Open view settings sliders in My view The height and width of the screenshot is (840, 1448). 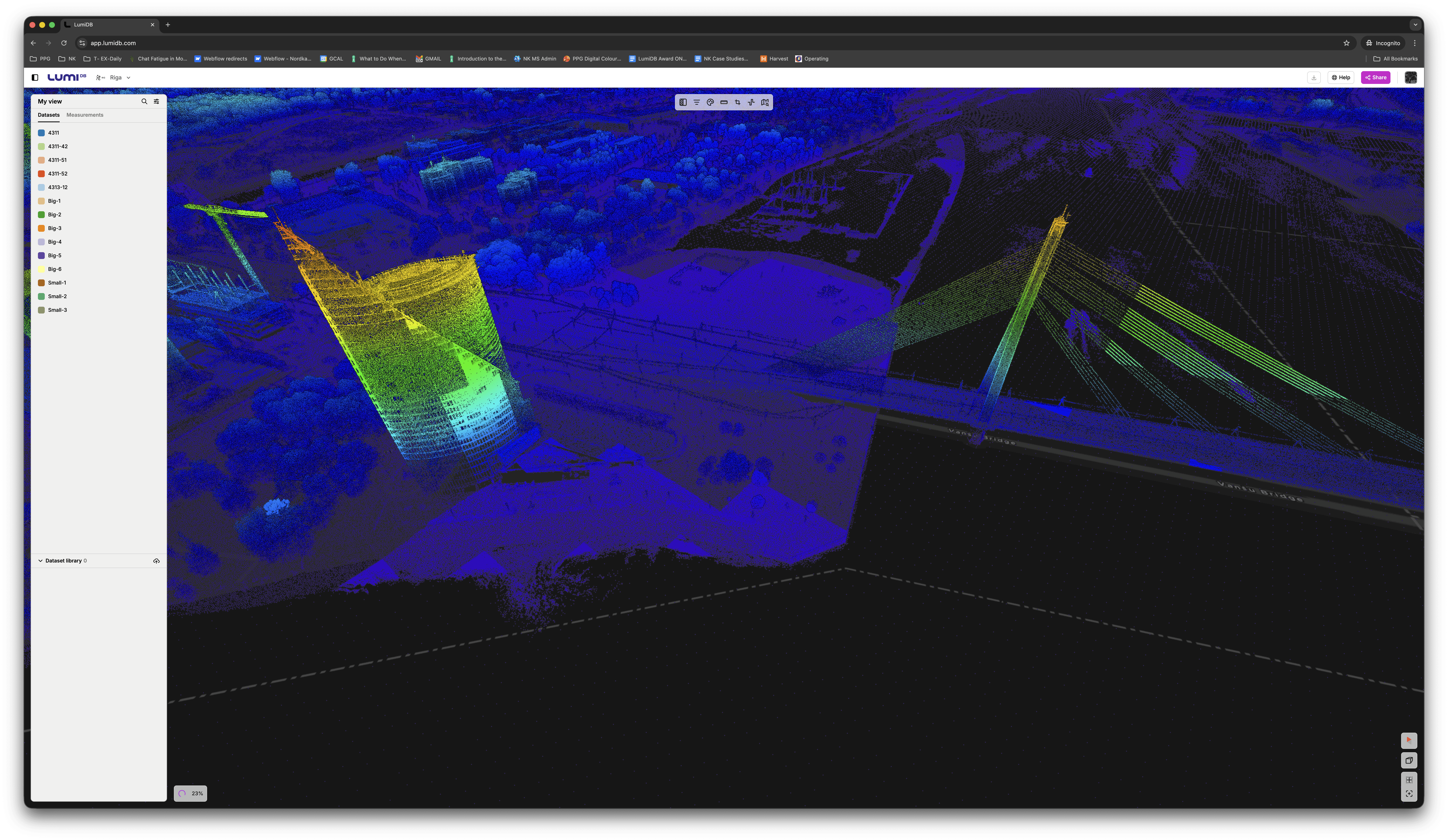156,102
